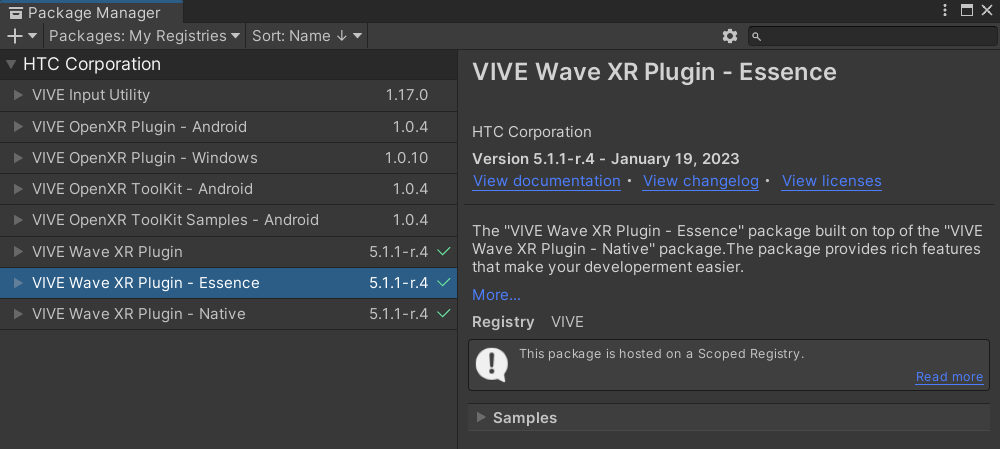Collapse the HTC Corporation group
This screenshot has width=1000, height=449.
pos(11,64)
